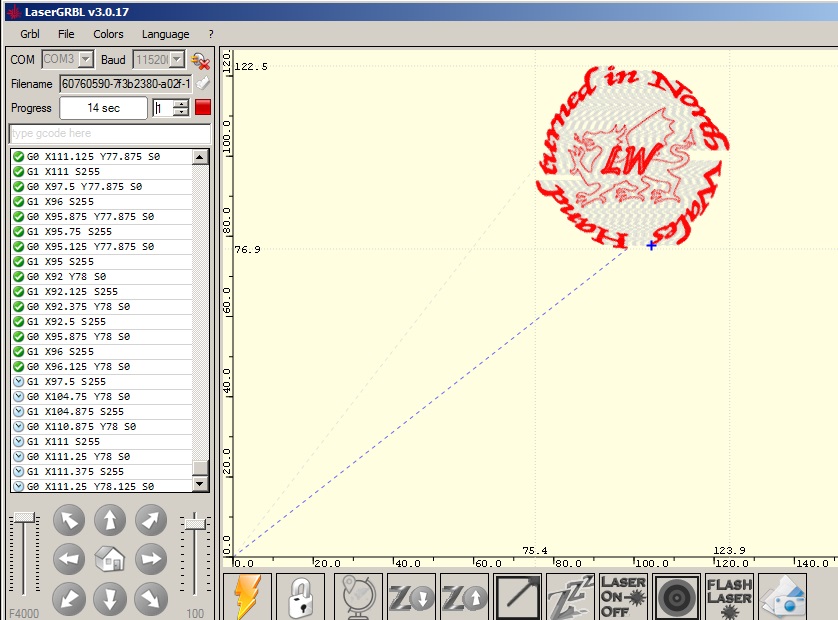This screenshot has height=620, width=838.
Task: Click the round target button
Action: click(x=677, y=596)
